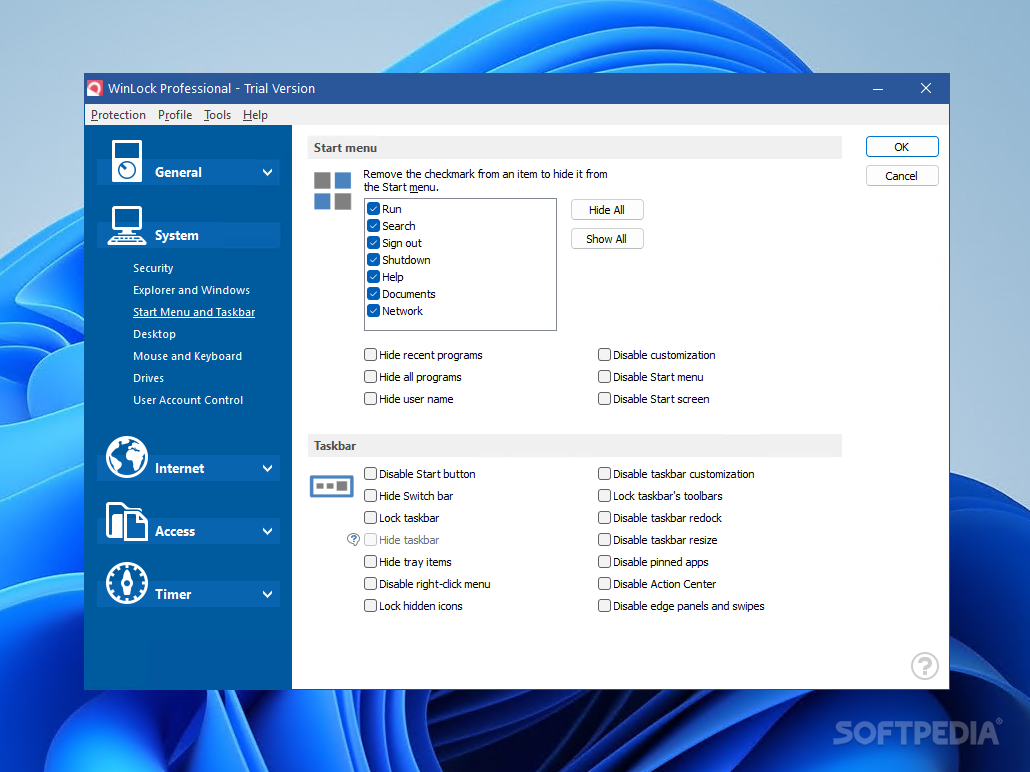Screen dimensions: 1030x772
Task: Open the Help menu
Action: tap(255, 115)
